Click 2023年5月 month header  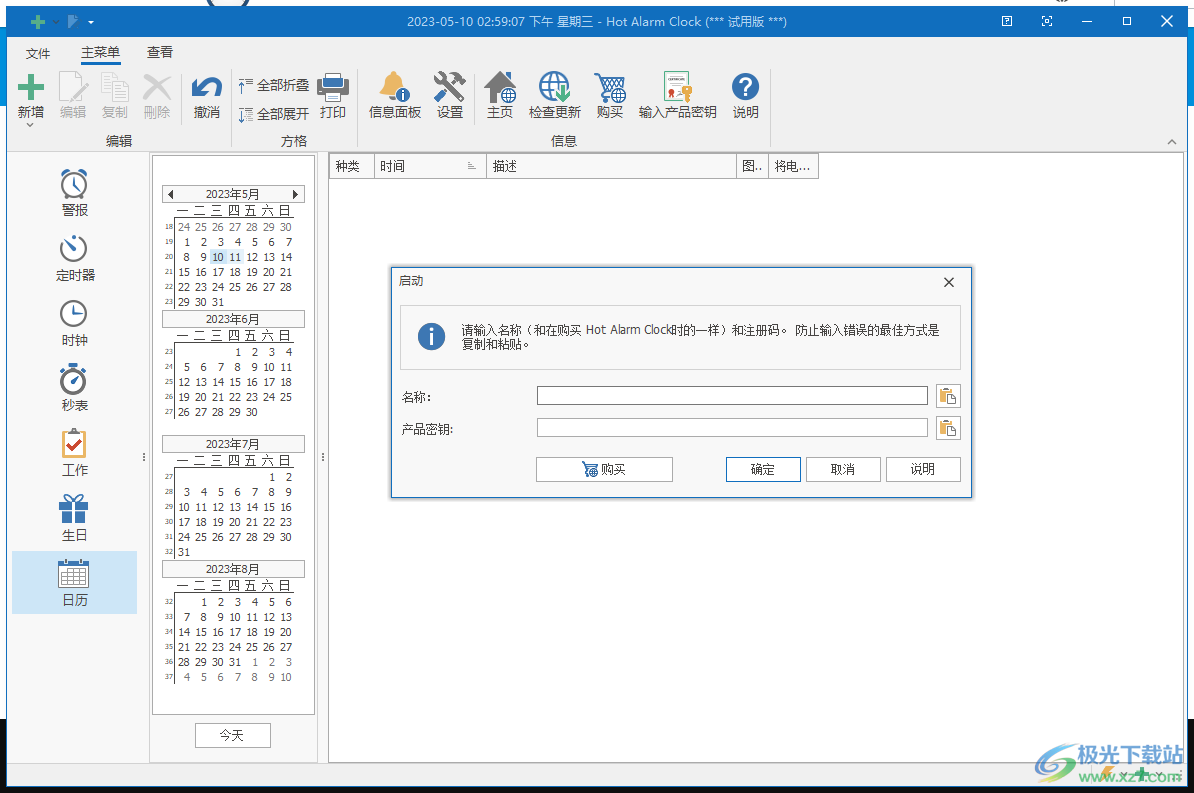coord(232,194)
